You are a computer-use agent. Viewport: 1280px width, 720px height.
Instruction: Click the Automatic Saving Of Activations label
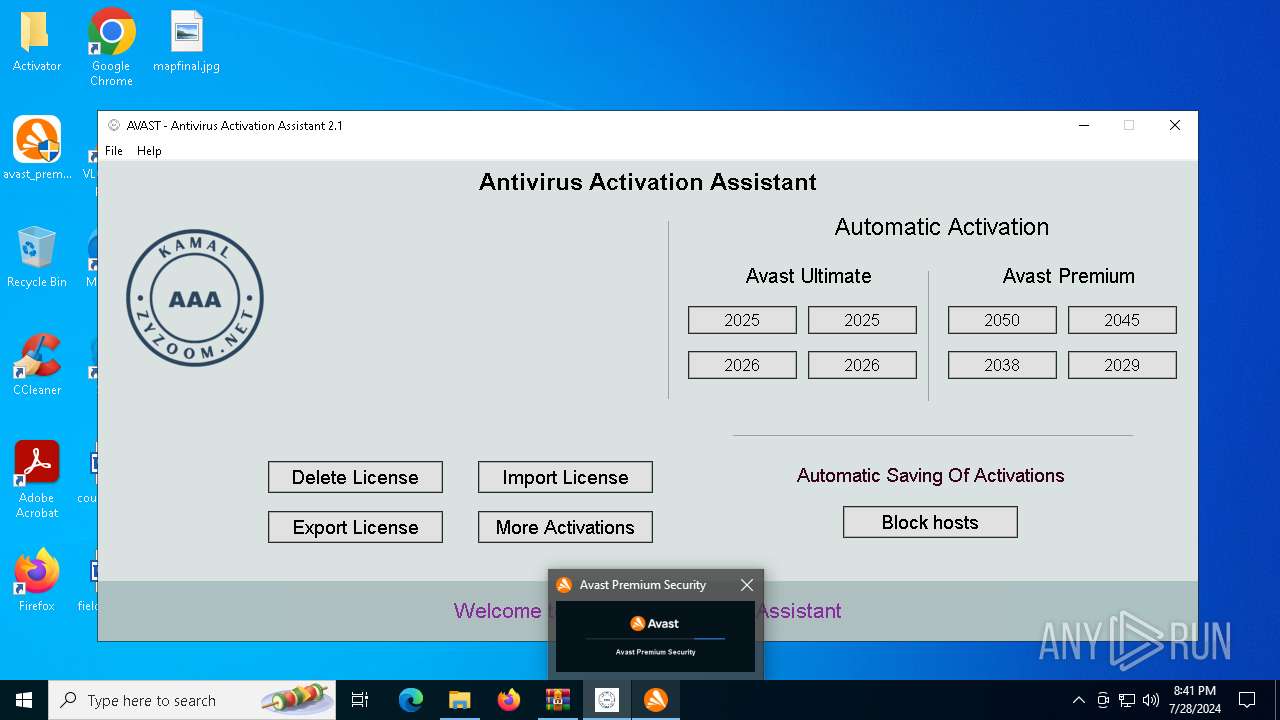[x=930, y=475]
